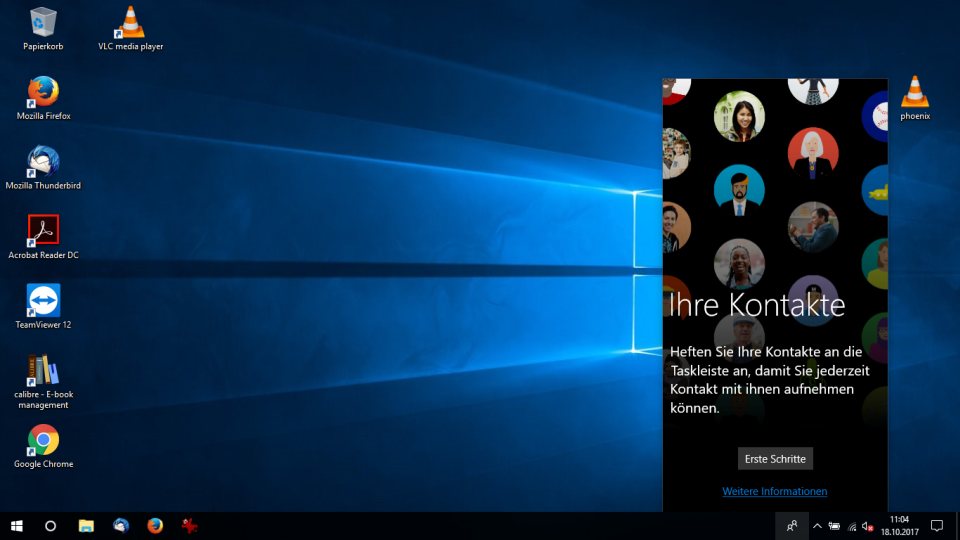The height and width of the screenshot is (540, 960).
Task: Select the Mozilla Firefox desktop shortcut
Action: pyautogui.click(x=43, y=98)
